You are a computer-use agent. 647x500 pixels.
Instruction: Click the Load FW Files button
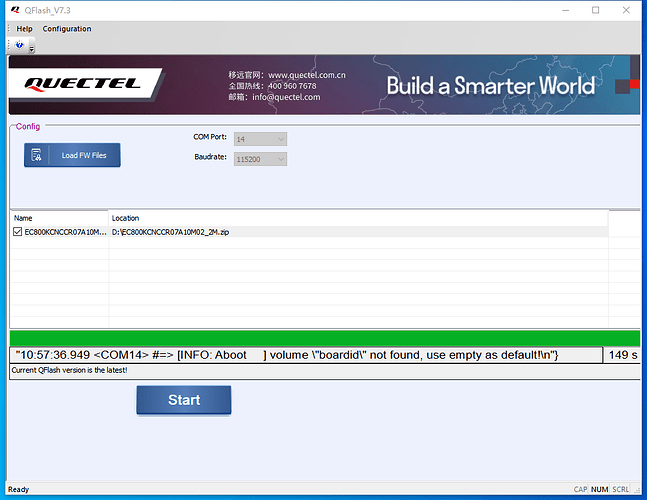pyautogui.click(x=72, y=155)
